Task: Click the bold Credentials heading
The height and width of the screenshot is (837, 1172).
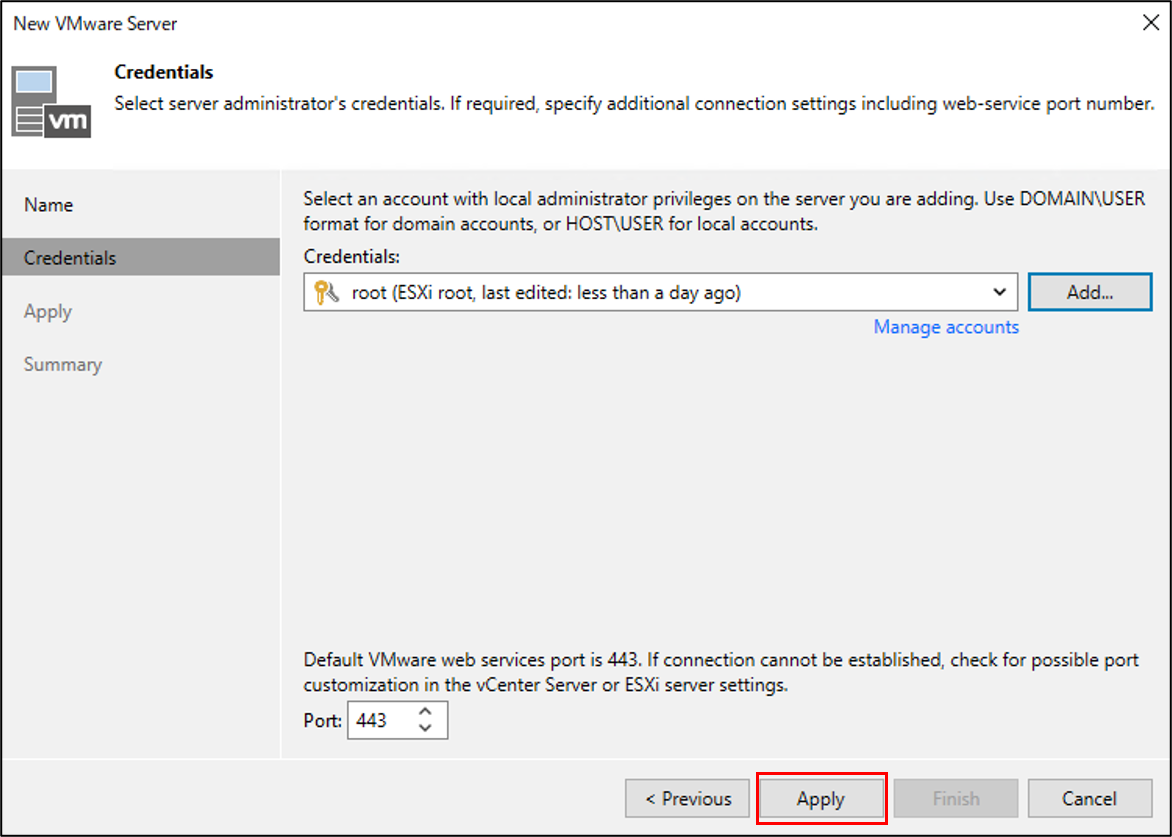Action: coord(164,72)
